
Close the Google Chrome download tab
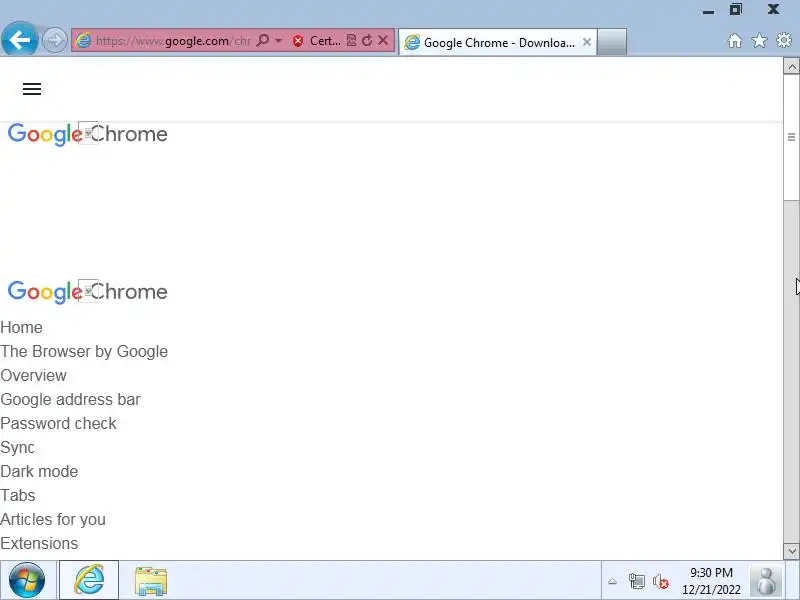(587, 42)
